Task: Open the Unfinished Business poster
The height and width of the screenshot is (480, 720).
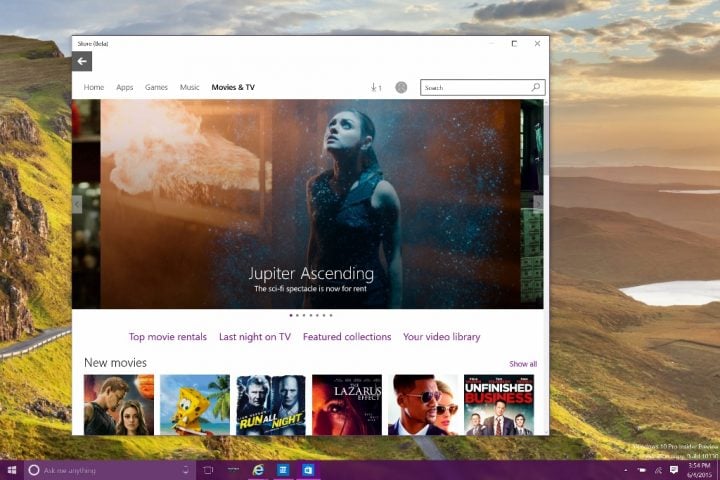Action: click(499, 405)
